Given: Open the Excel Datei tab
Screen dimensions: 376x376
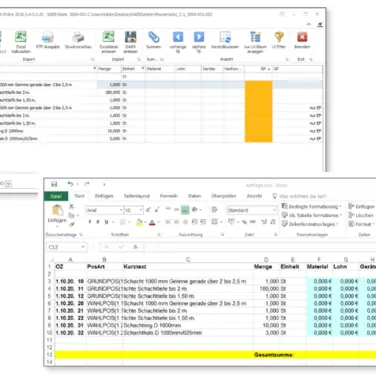Looking at the screenshot, I should pyautogui.click(x=56, y=196).
